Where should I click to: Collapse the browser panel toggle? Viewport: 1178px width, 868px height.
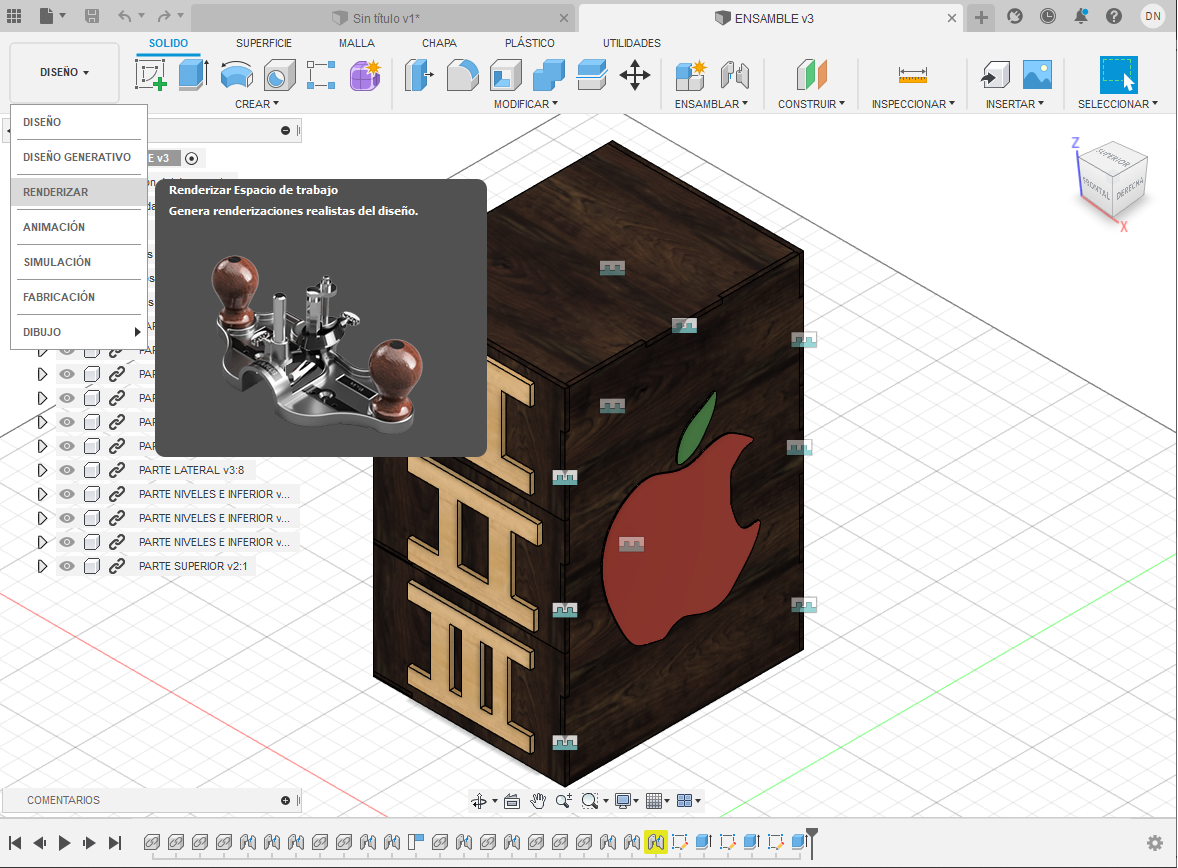pyautogui.click(x=285, y=130)
